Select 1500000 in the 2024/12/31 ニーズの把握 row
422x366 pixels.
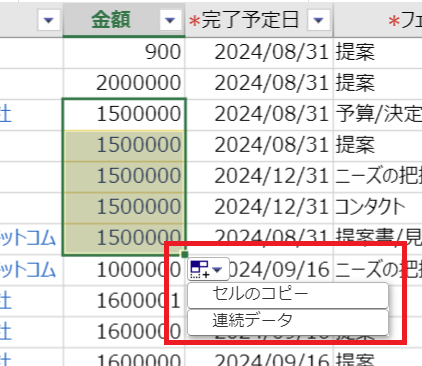pos(124,176)
